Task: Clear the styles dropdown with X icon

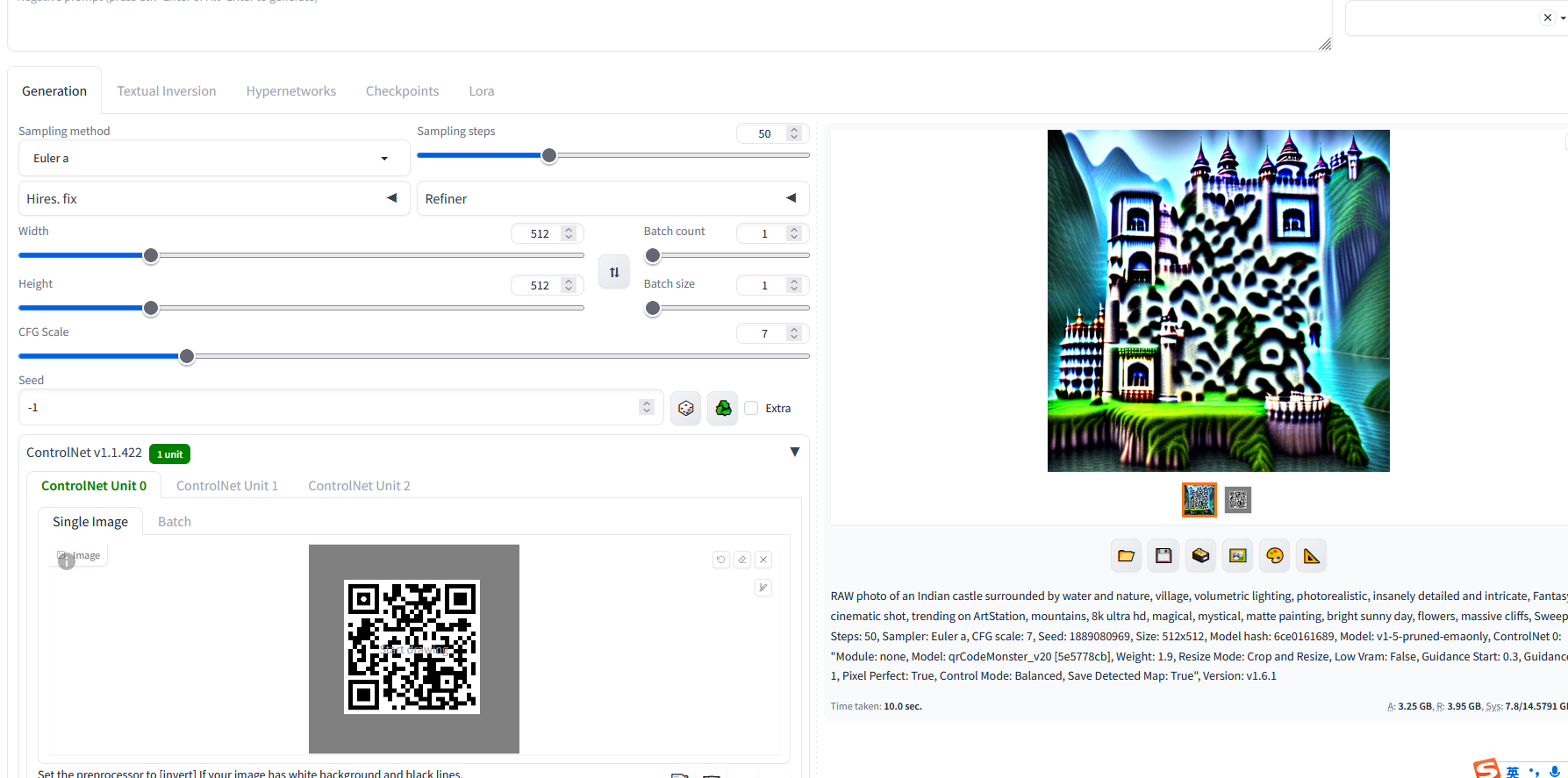Action: [x=1548, y=18]
